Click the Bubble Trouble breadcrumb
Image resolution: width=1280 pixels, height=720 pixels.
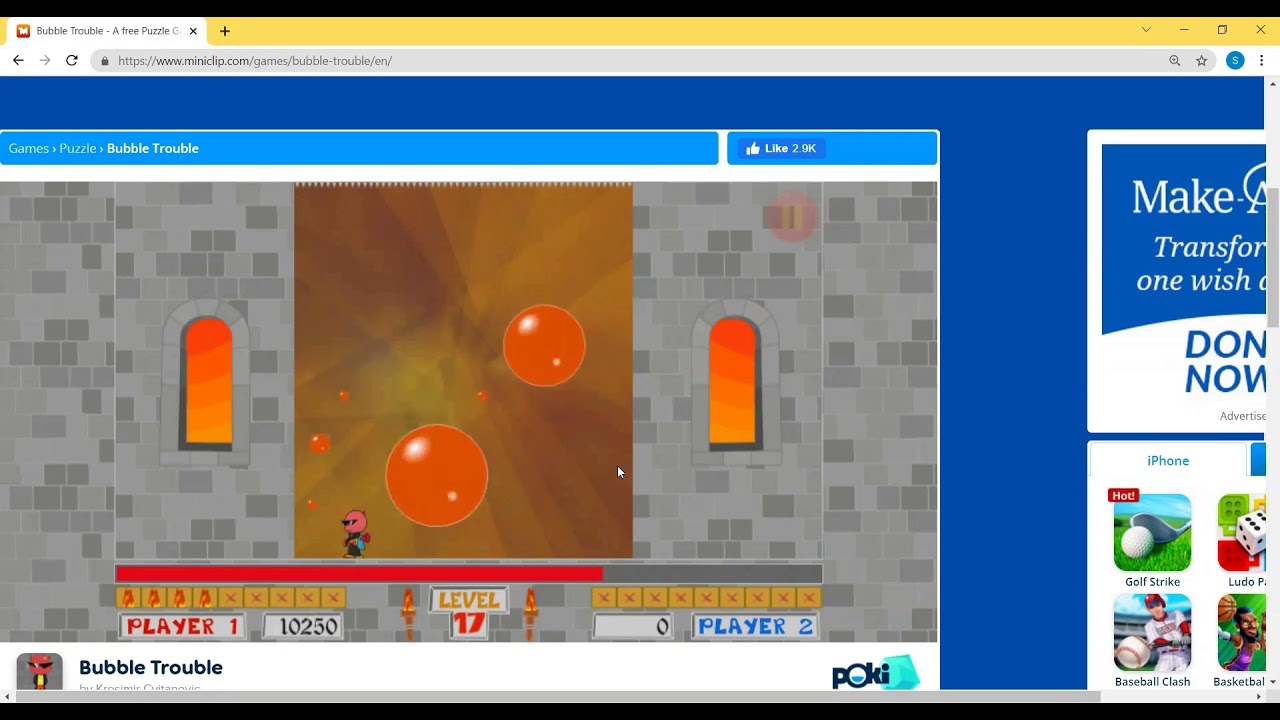[153, 148]
